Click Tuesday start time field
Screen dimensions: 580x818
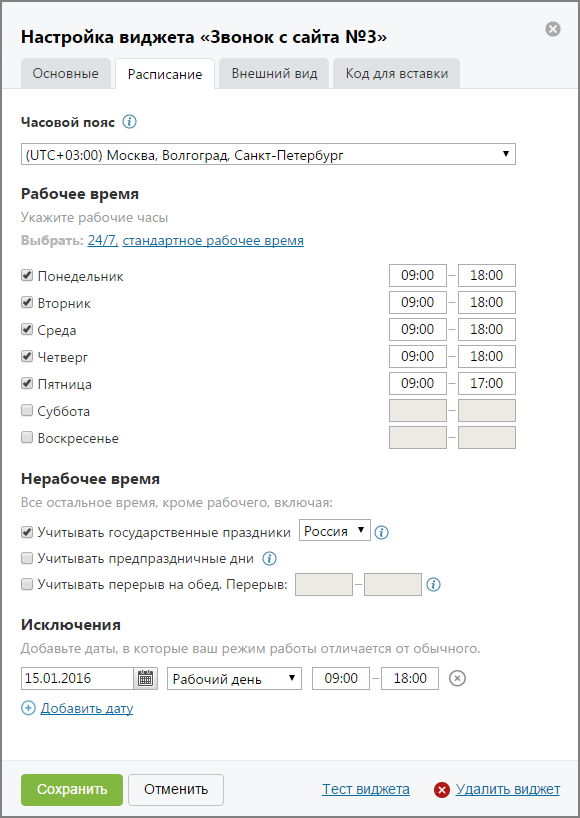pyautogui.click(x=418, y=303)
